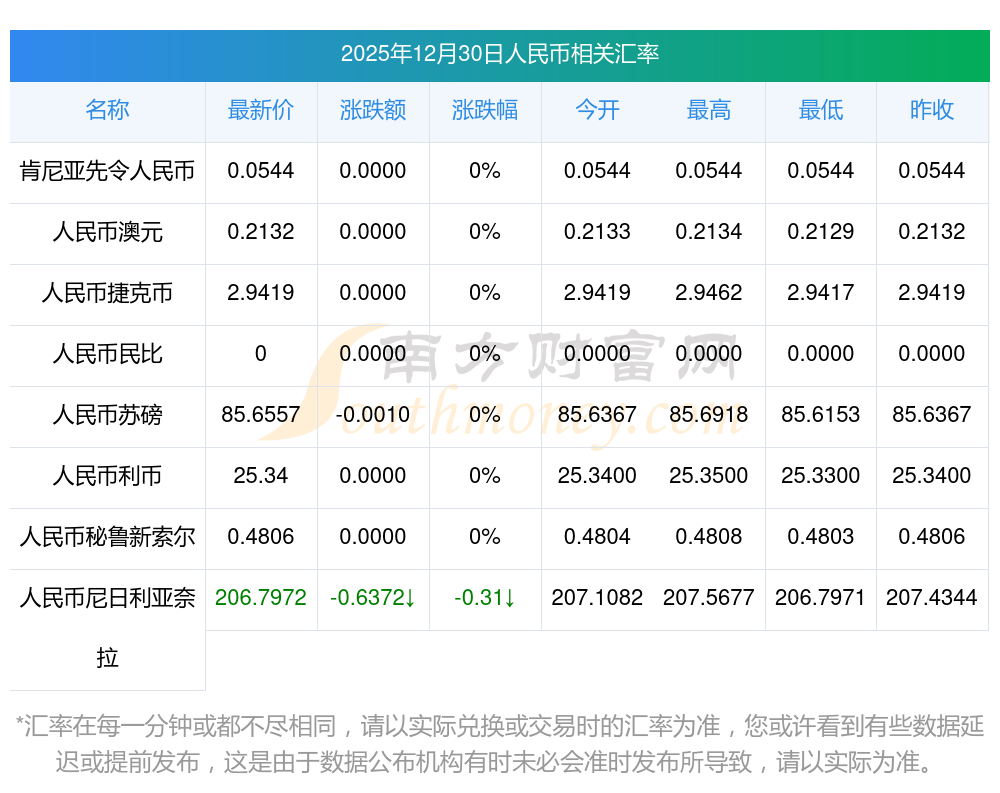Screen dimensions: 1000x793
Task: Click the 名称 column header
Action: (107, 110)
